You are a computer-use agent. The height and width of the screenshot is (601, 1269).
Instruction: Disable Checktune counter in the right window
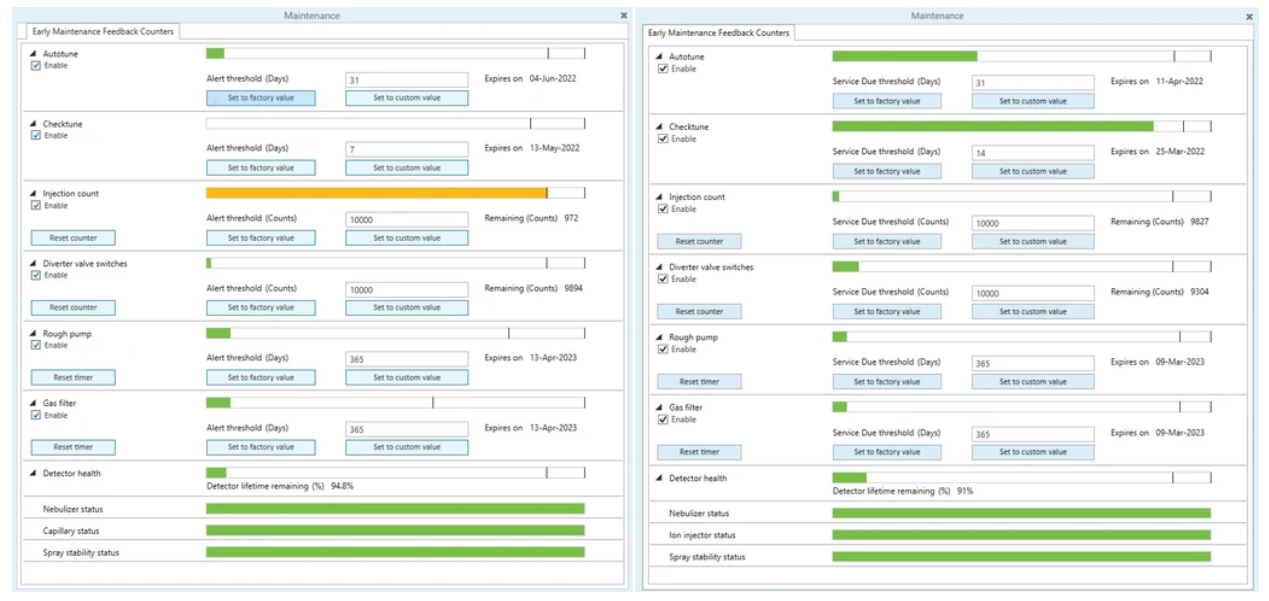662,139
